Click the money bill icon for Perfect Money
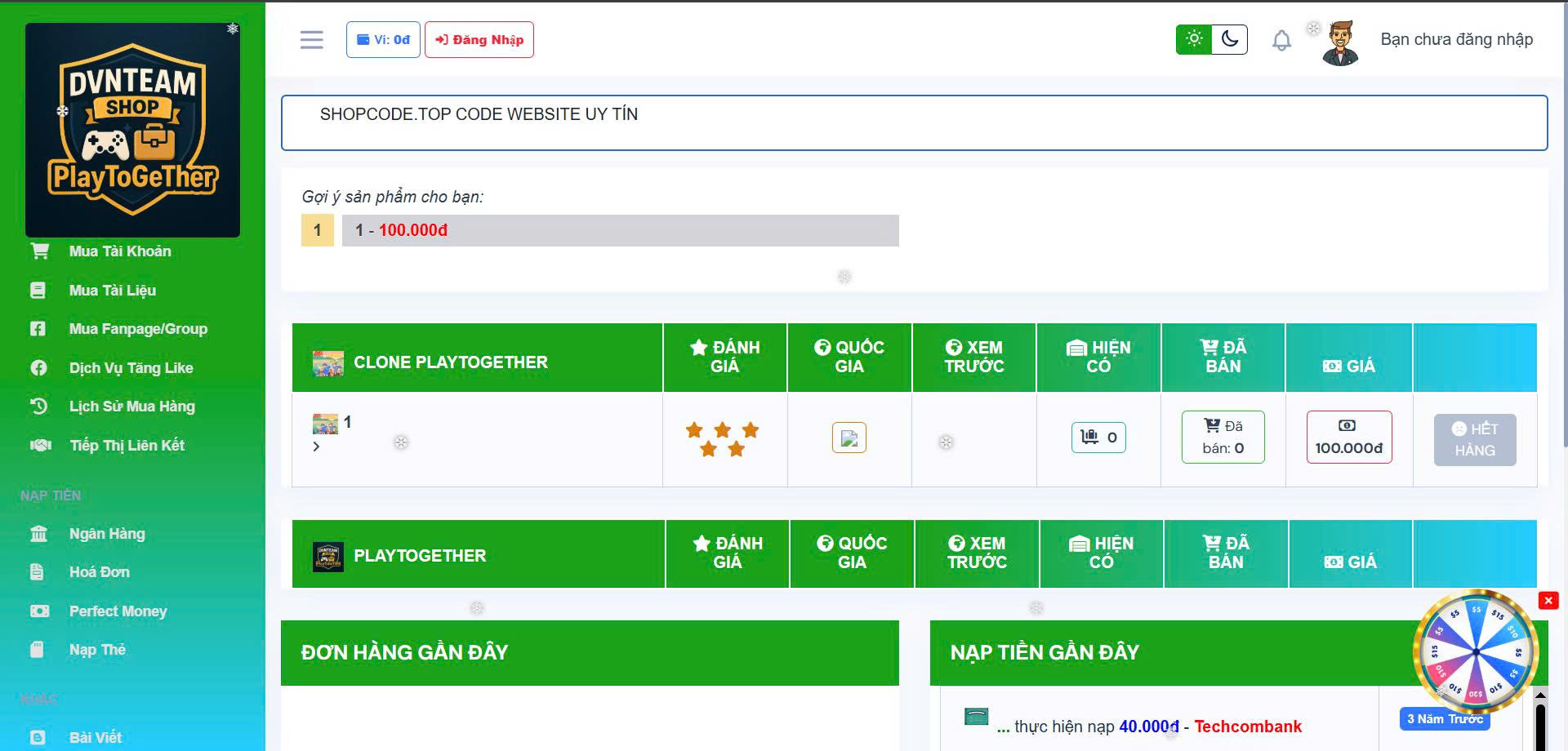Screen dimensions: 1568x751 tap(39, 611)
